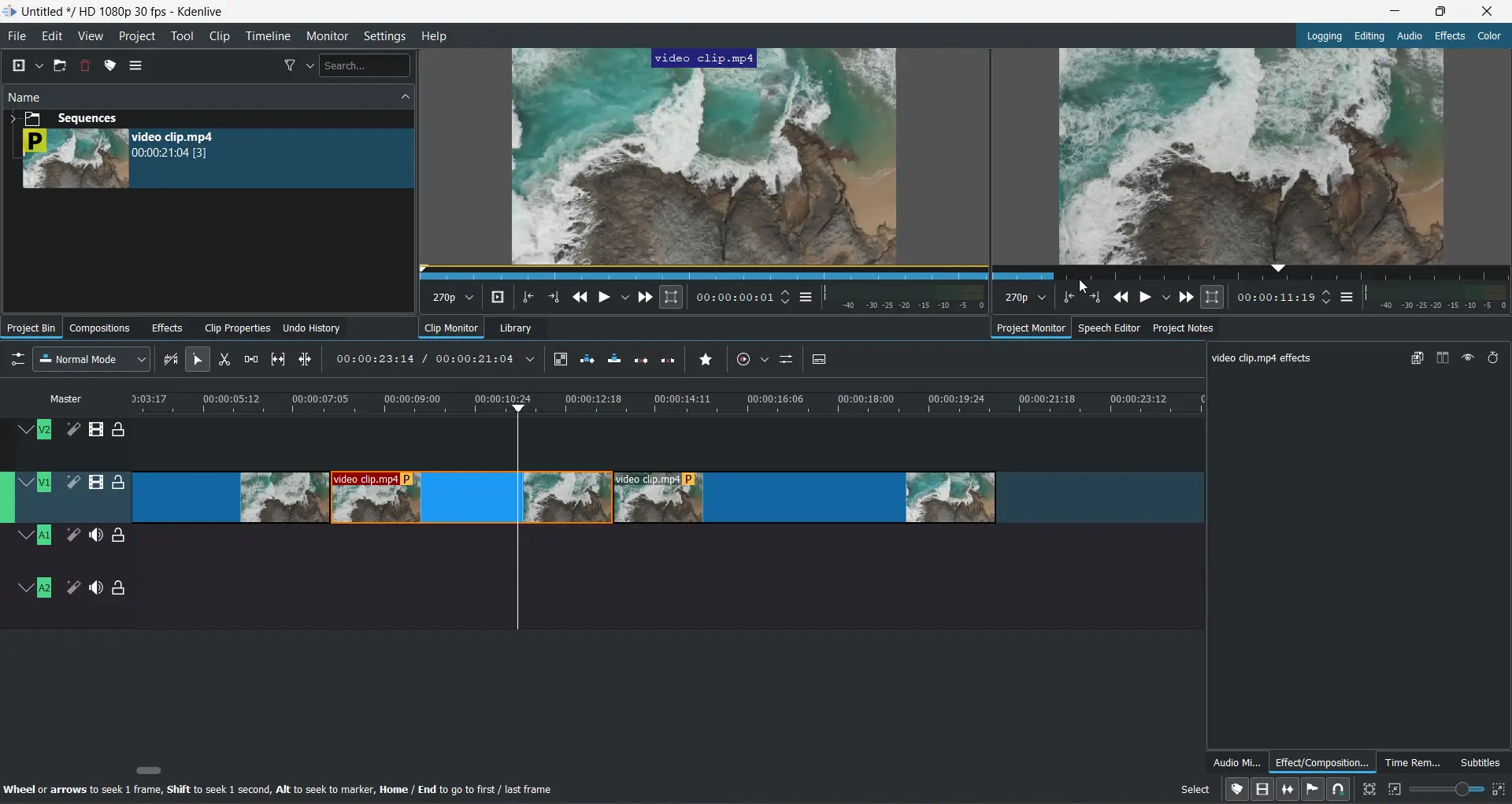Viewport: 1512px width, 804px height.
Task: Set zone out point in clip monitor
Action: click(x=554, y=298)
